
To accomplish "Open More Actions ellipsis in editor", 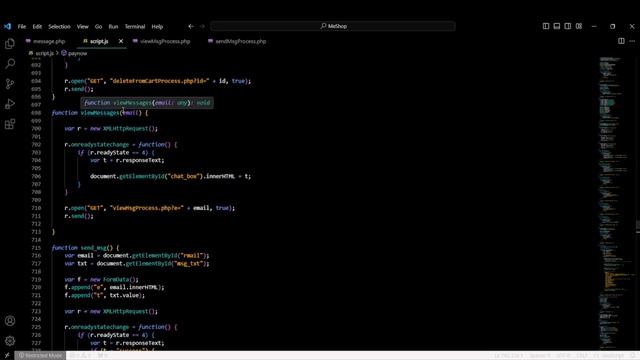I will tap(632, 41).
